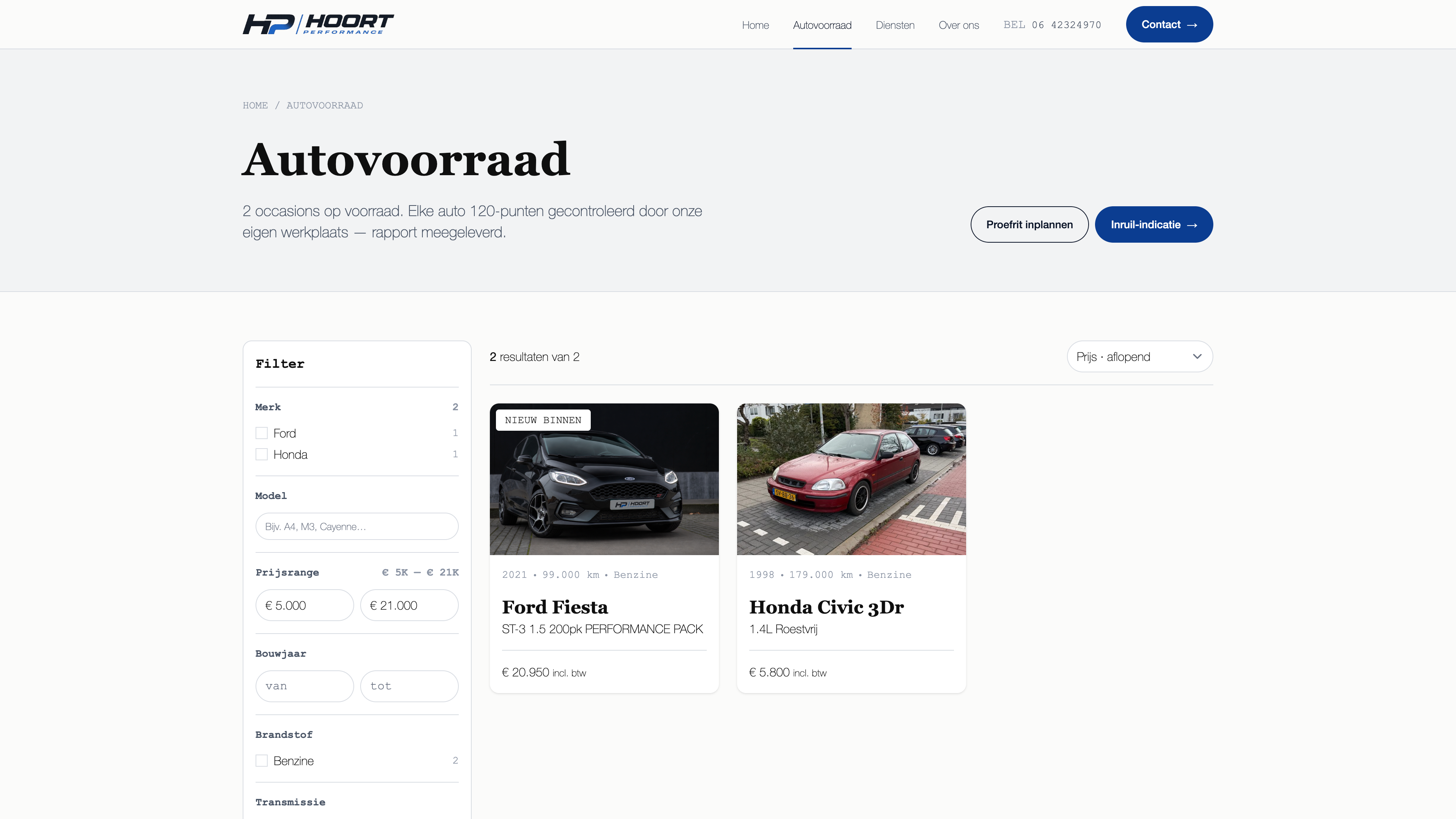The height and width of the screenshot is (819, 1456).
Task: Click 'ST-3 1.5 200pk PERFORMANCE PACK' subtitle
Action: coord(602,629)
